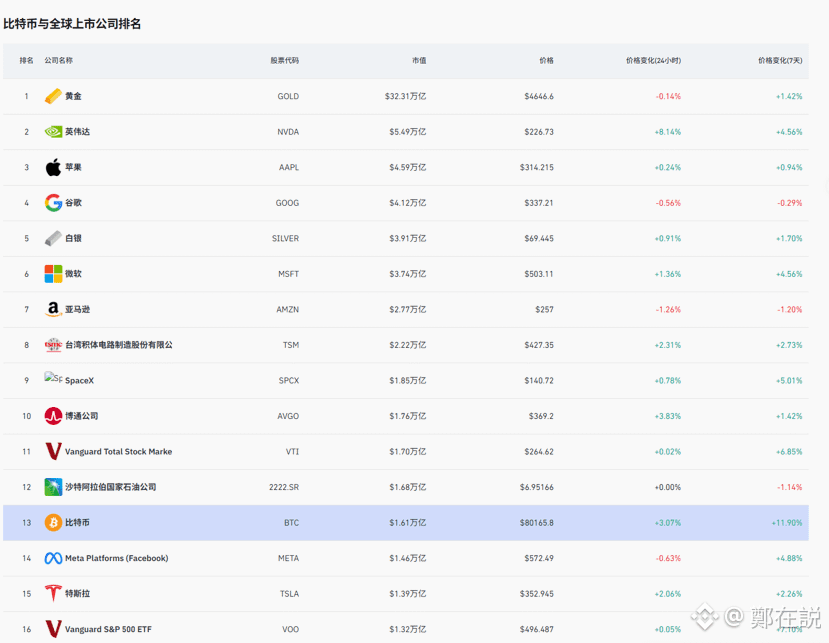The image size is (829, 643).
Task: Click the +11.90% Bitcoin 7-day change
Action: tap(787, 522)
